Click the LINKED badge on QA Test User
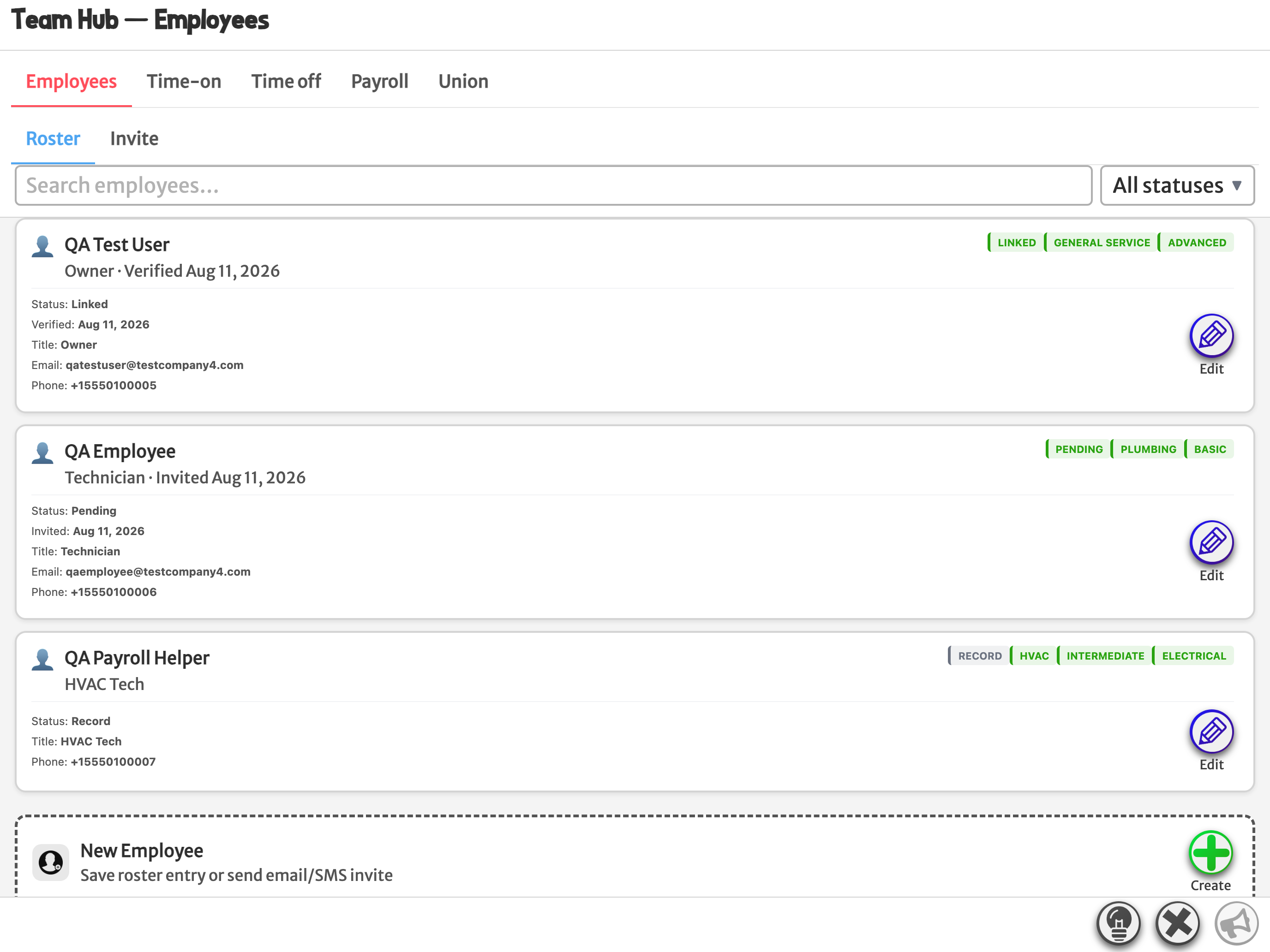The height and width of the screenshot is (952, 1270). click(x=1015, y=243)
